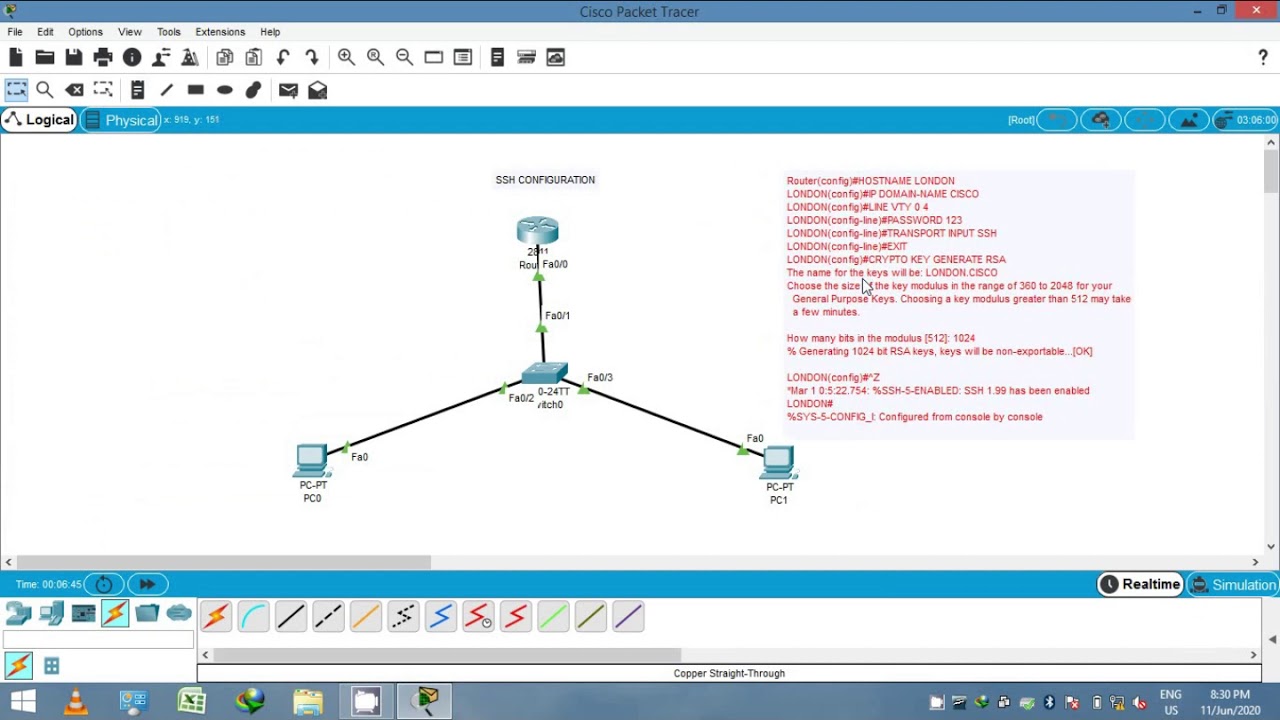Print the network via printer icon
Image resolution: width=1280 pixels, height=720 pixels.
pos(103,57)
